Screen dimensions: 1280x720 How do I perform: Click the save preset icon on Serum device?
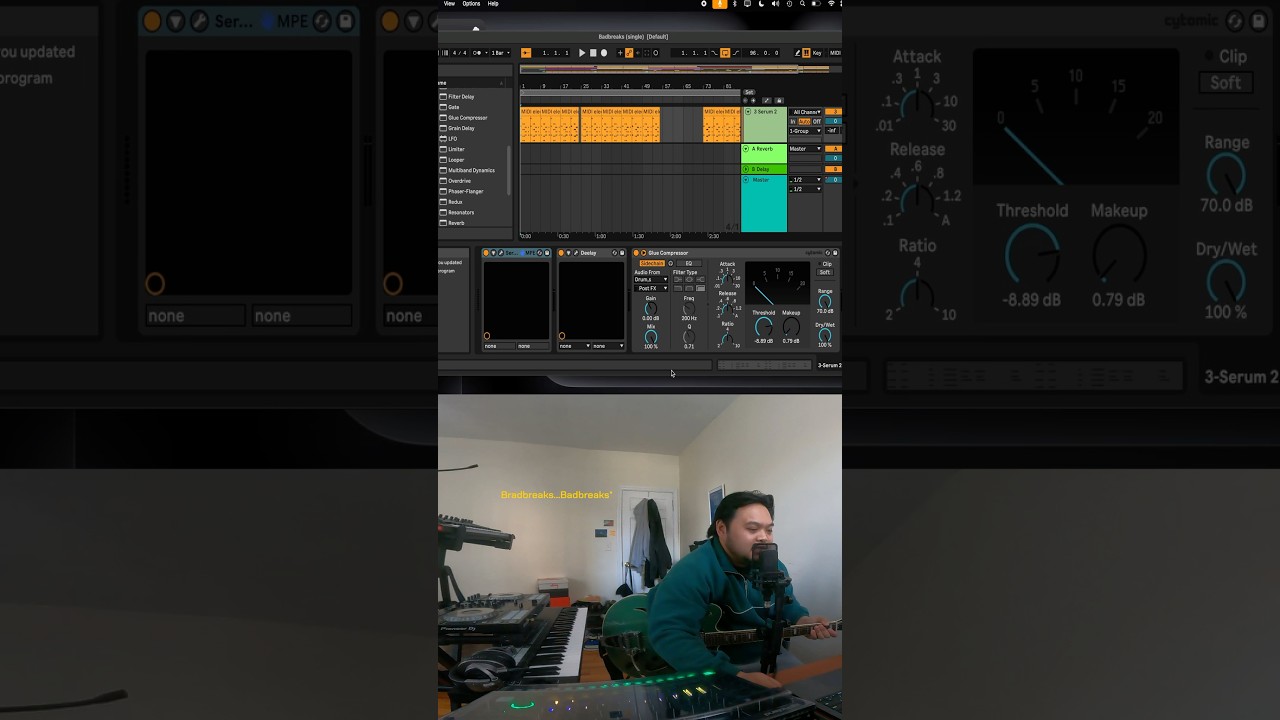(x=547, y=253)
